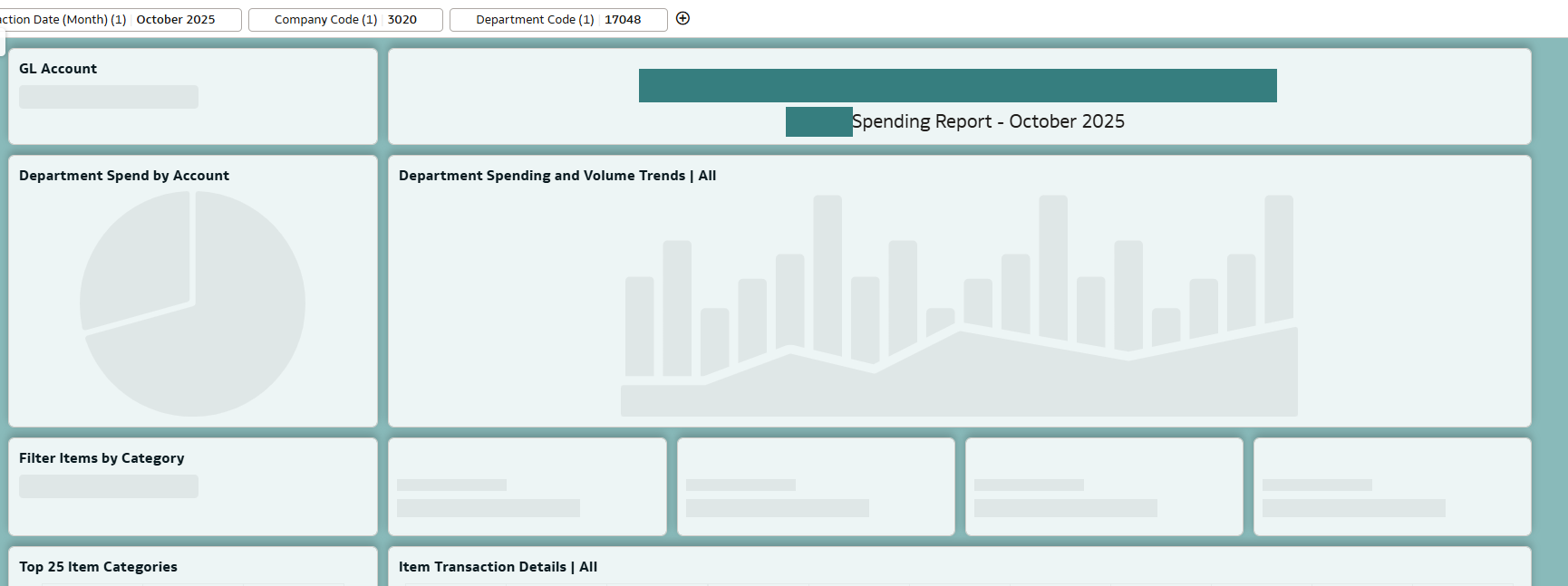This screenshot has height=586, width=1568.
Task: Select the Department Spend by Account title
Action: (124, 176)
